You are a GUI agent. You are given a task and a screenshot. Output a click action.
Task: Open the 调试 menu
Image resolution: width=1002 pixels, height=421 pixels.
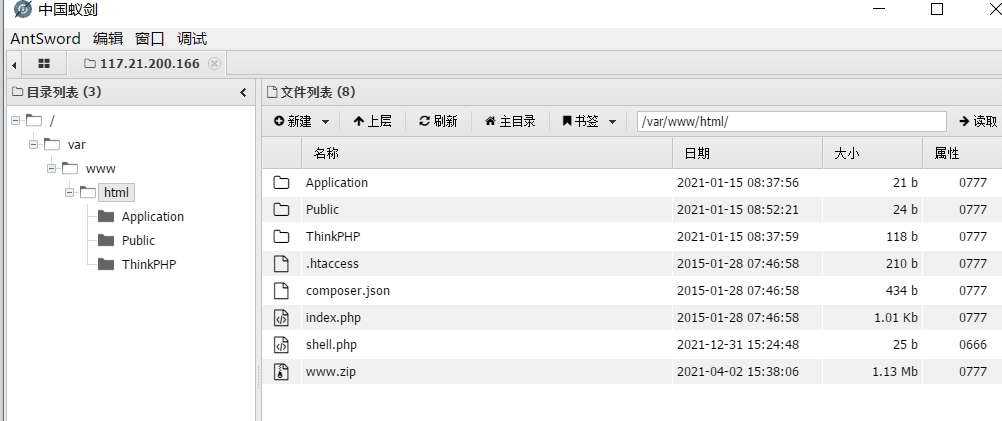click(x=192, y=38)
